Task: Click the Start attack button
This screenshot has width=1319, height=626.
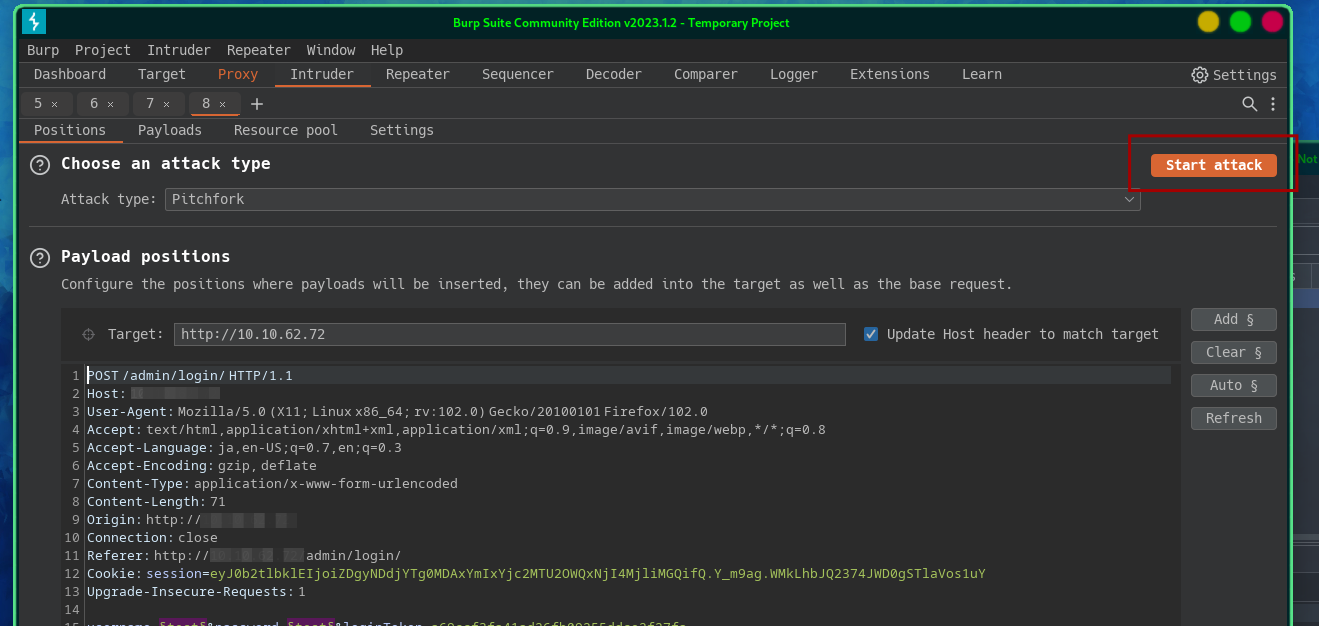Action: point(1214,165)
